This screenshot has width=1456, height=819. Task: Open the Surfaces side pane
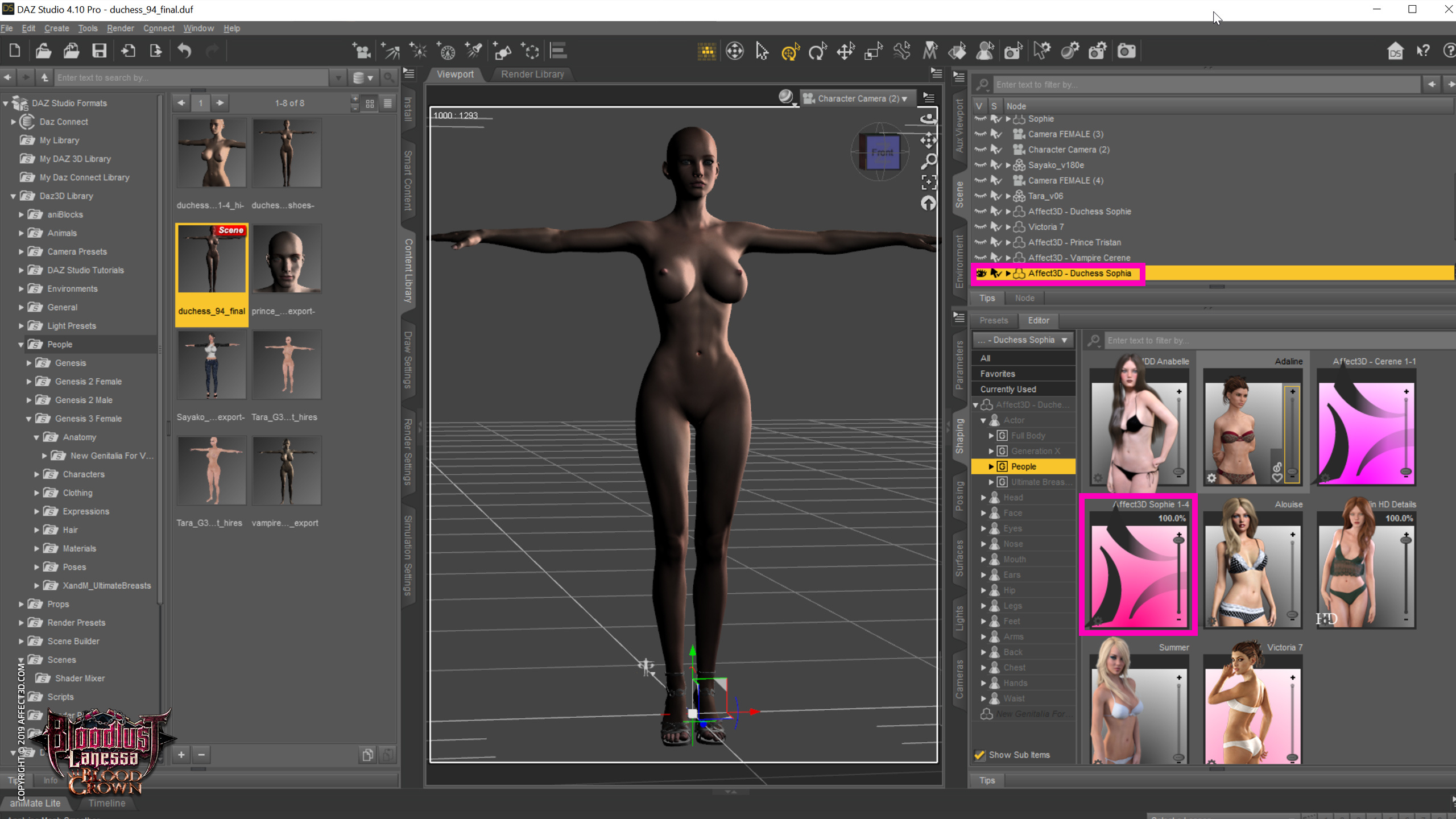(959, 558)
